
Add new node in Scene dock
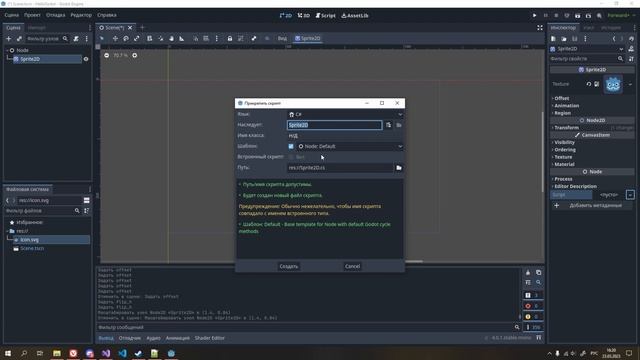click(9, 39)
